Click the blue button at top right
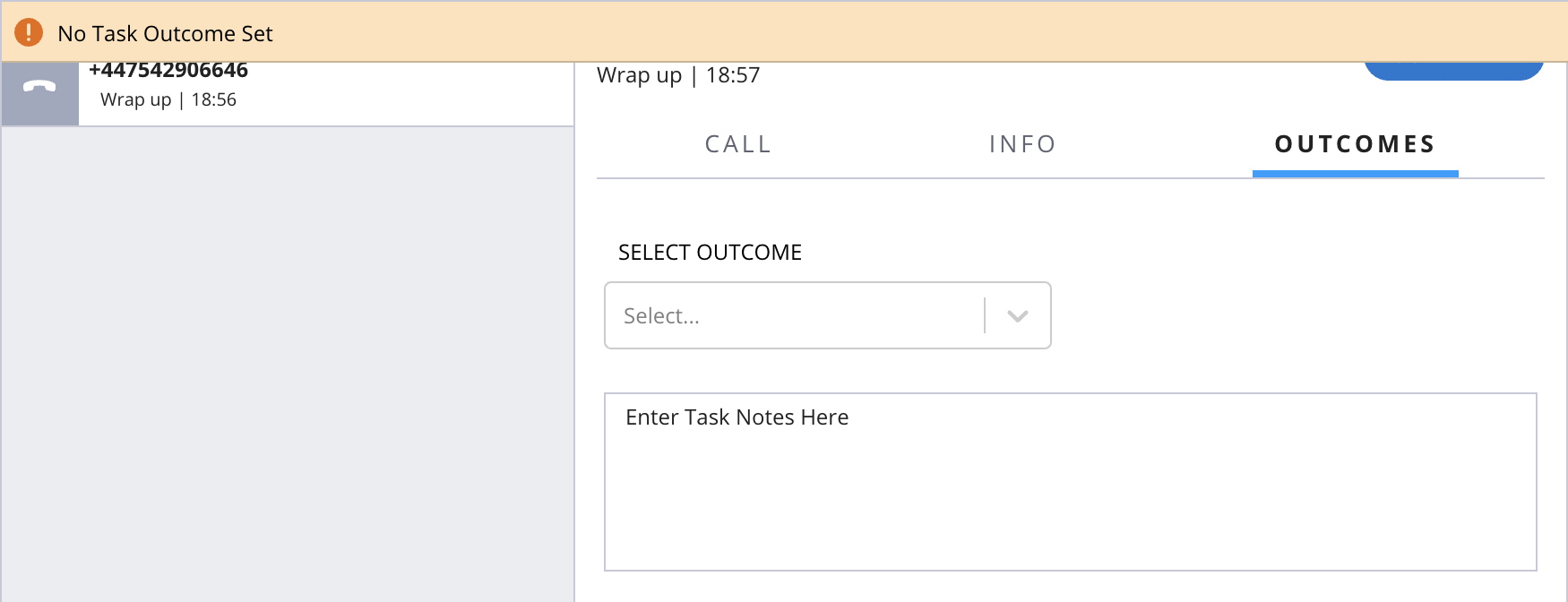Viewport: 1568px width, 602px height. [x=1453, y=71]
